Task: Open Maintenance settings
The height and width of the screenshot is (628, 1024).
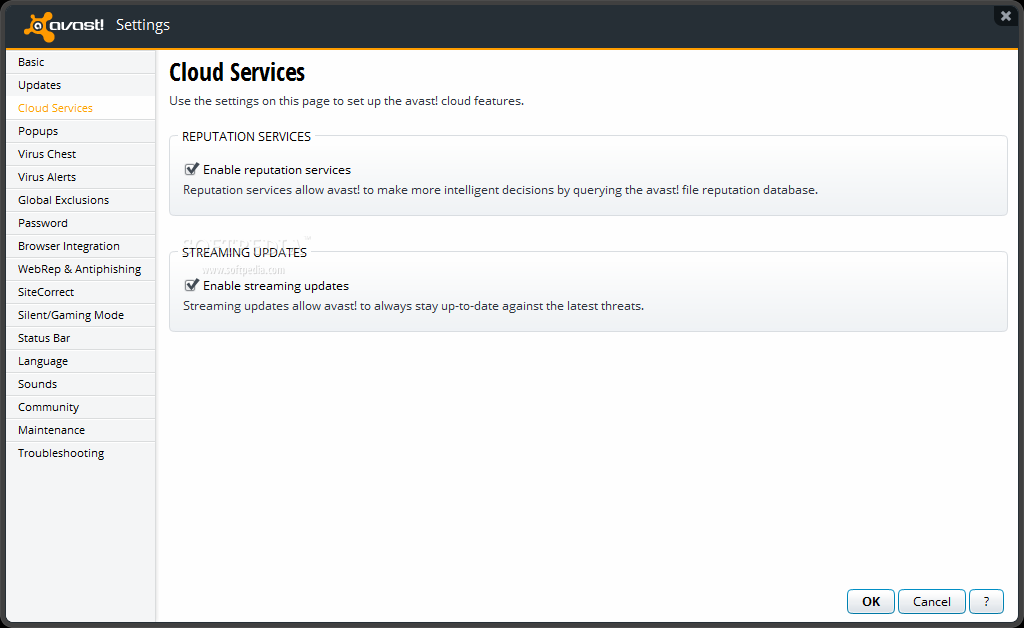Action: coord(81,430)
